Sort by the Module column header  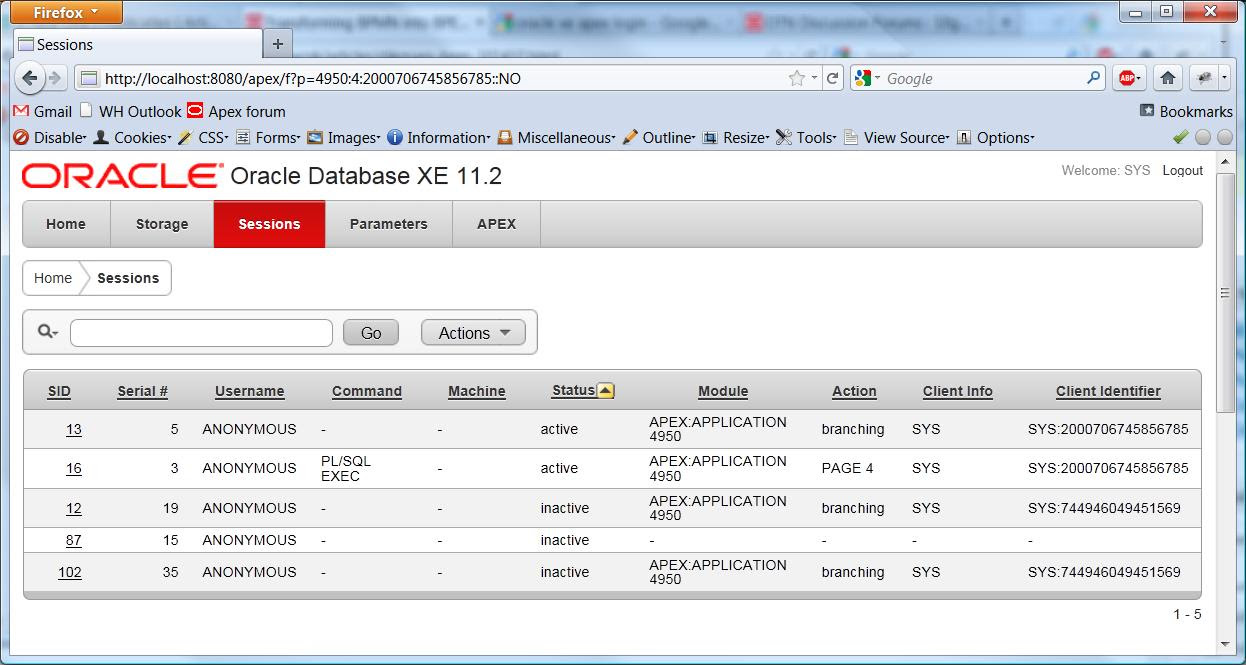pos(723,391)
